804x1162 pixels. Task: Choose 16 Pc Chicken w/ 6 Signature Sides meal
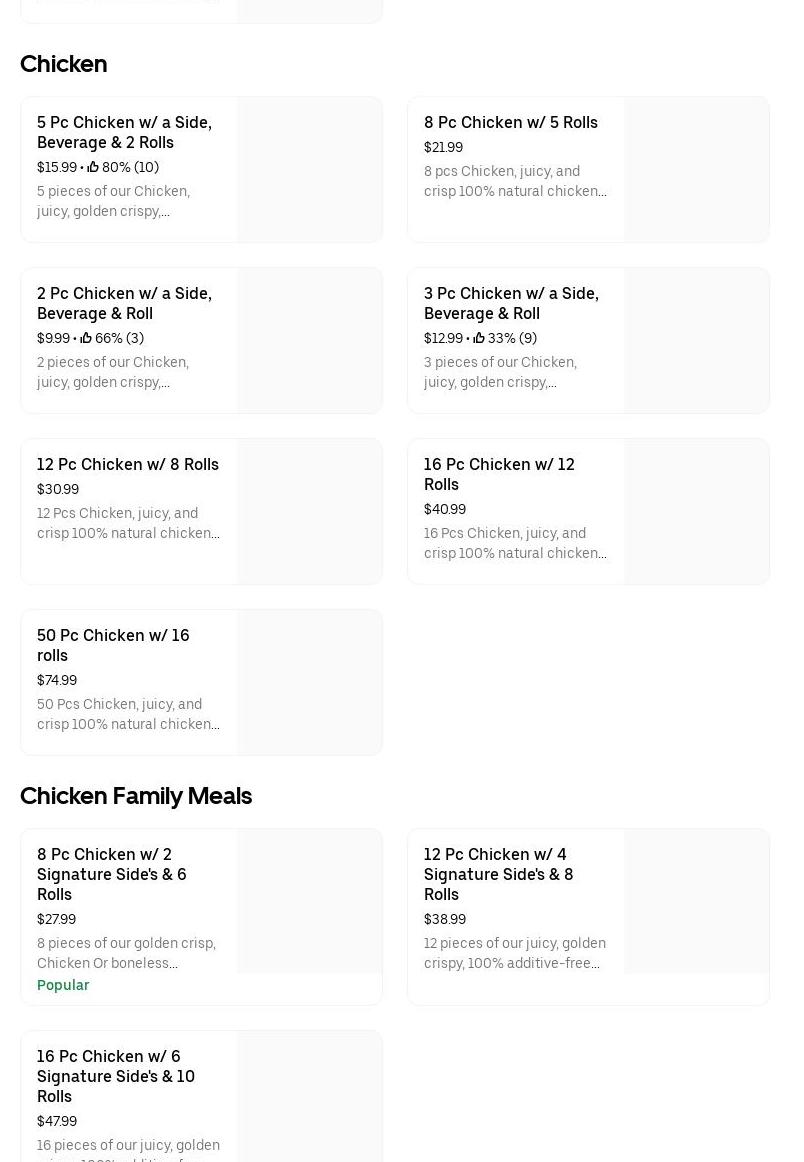[115, 1076]
